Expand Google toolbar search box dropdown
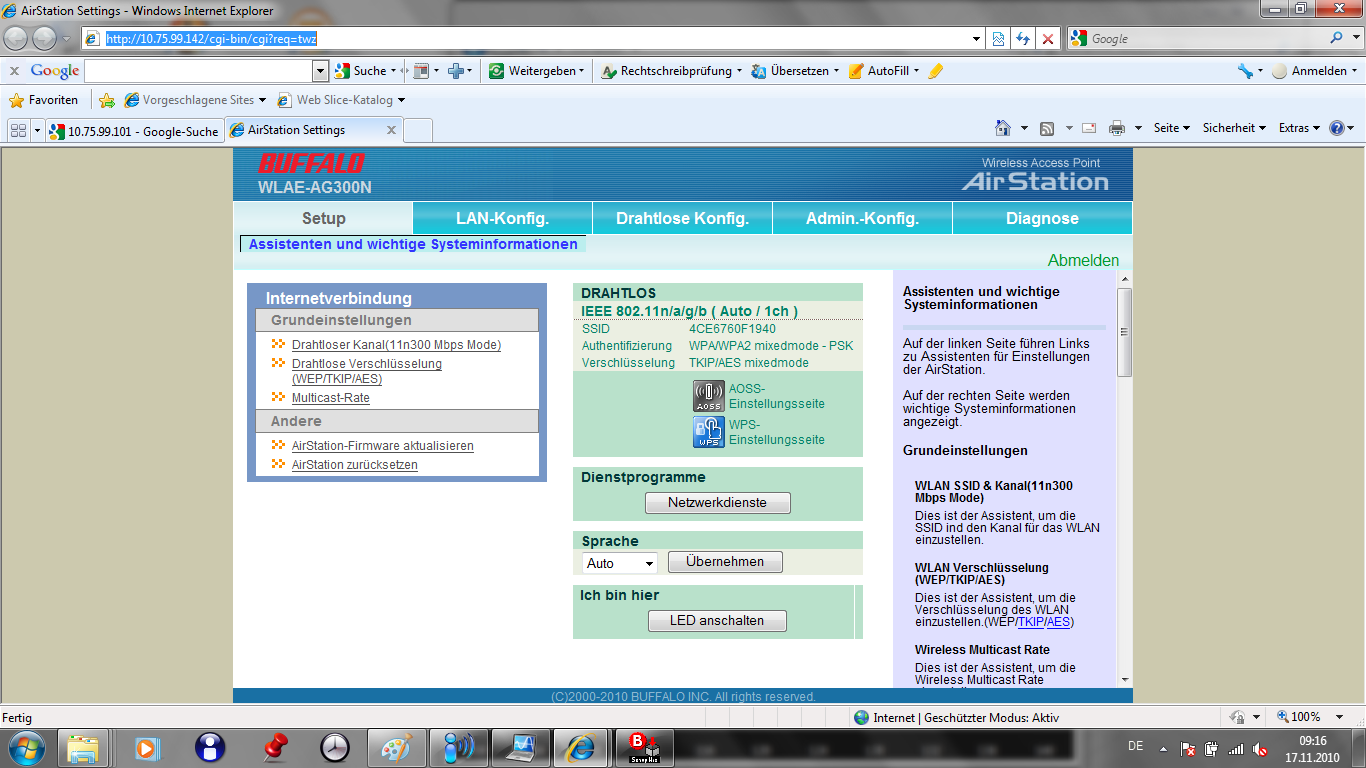1366x768 pixels. coord(320,71)
